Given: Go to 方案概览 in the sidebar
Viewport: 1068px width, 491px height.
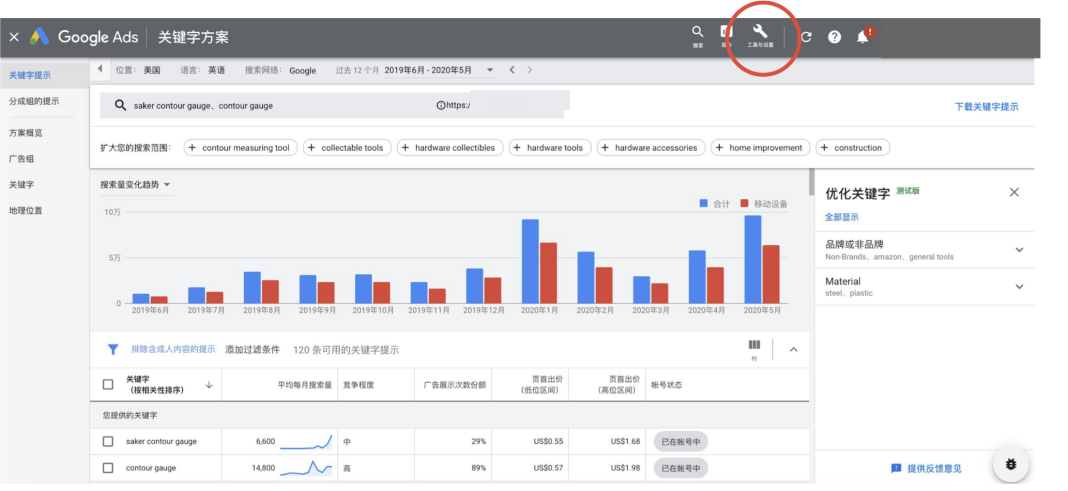Looking at the screenshot, I should [26, 132].
